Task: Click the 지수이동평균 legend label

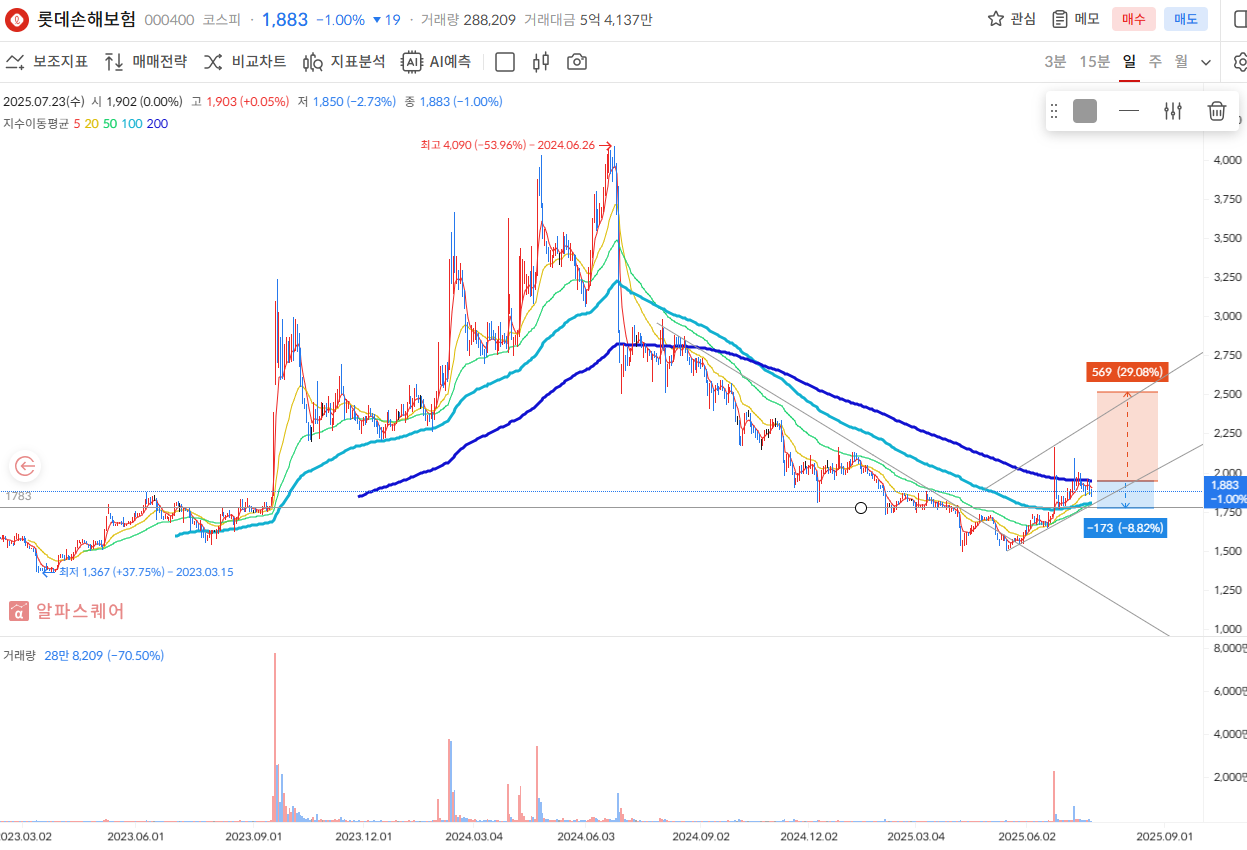Action: (x=36, y=124)
